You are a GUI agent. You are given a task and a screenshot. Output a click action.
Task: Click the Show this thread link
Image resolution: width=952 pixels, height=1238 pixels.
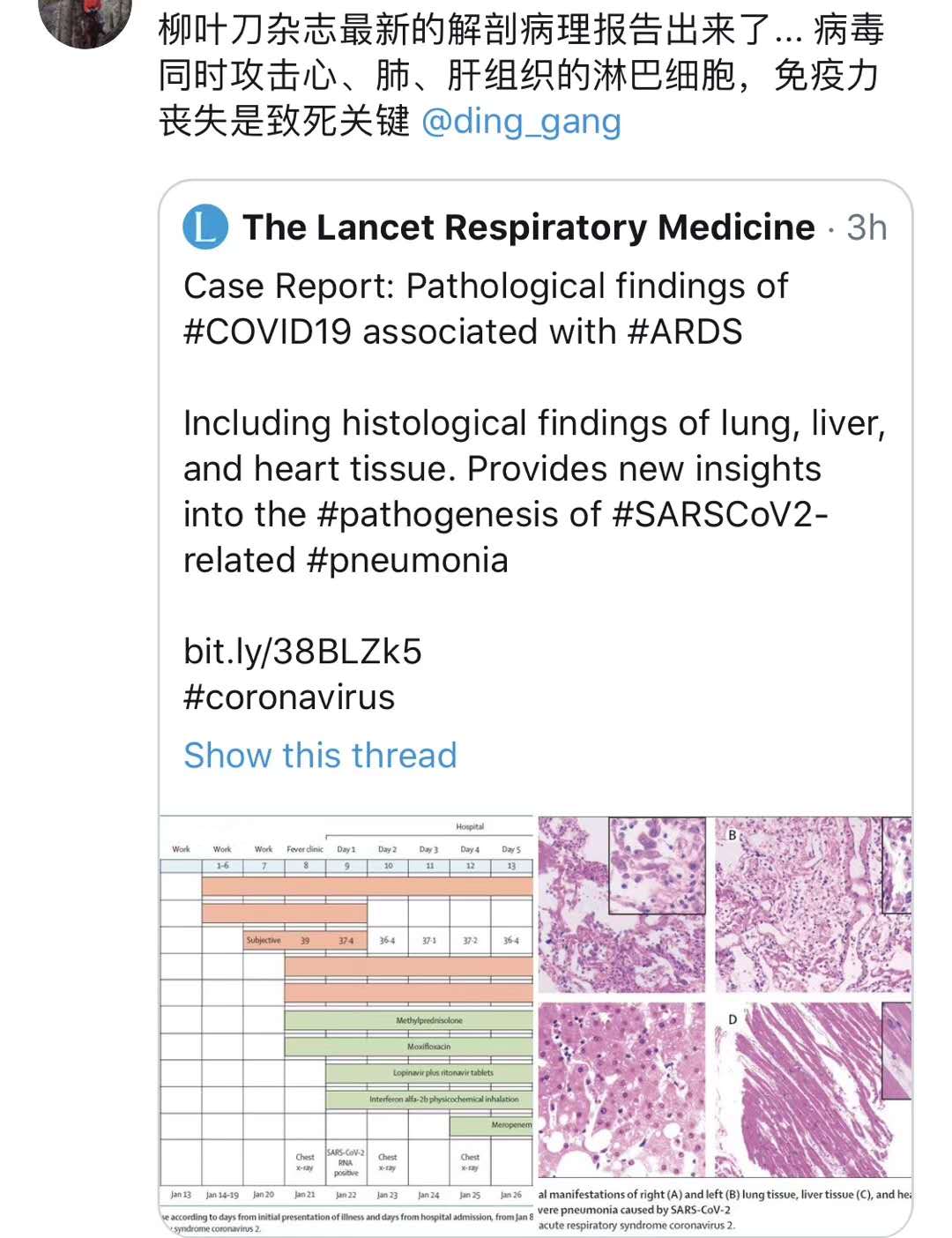(x=320, y=756)
